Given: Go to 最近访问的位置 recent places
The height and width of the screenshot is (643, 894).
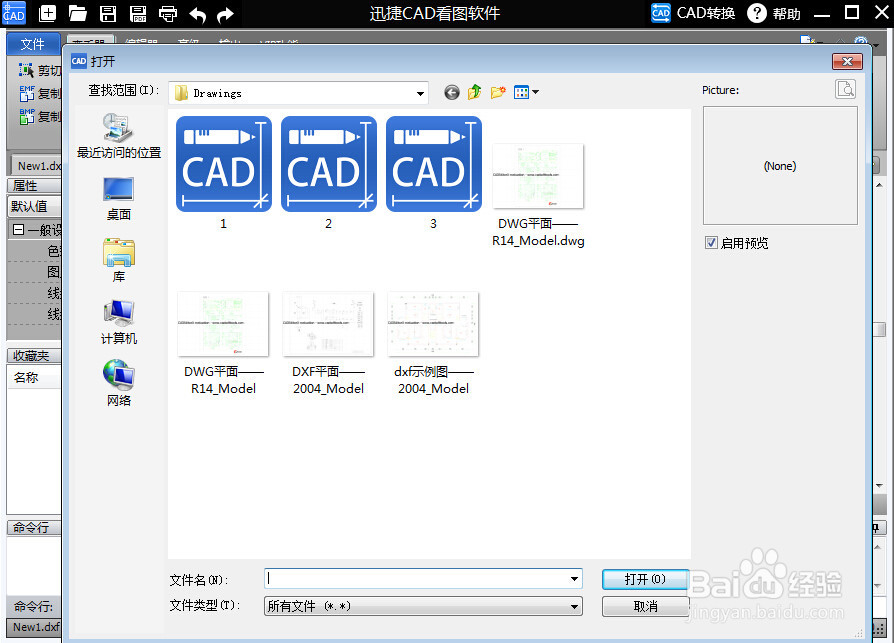Looking at the screenshot, I should 119,136.
